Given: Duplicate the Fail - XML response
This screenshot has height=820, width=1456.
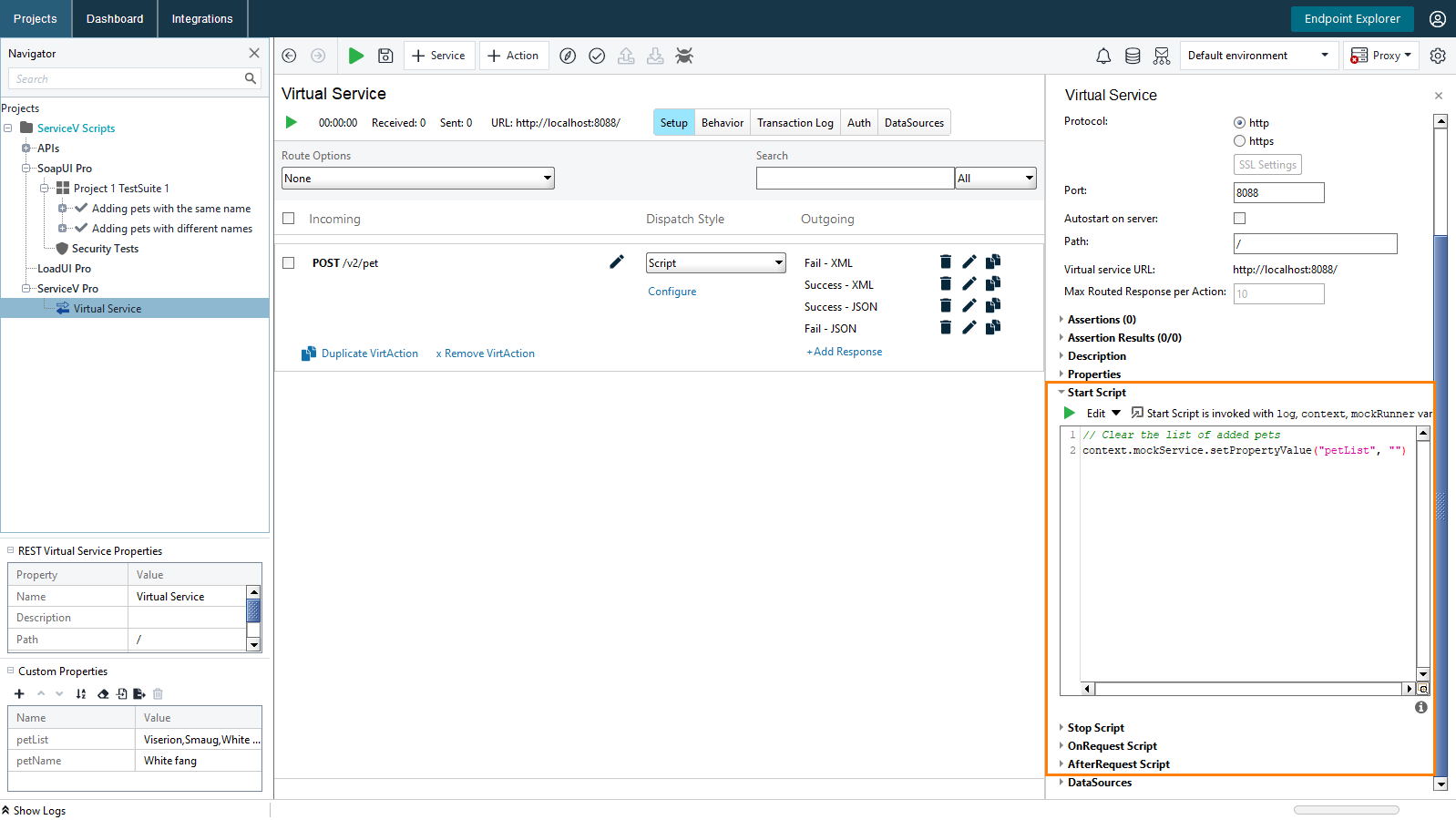Looking at the screenshot, I should point(993,262).
